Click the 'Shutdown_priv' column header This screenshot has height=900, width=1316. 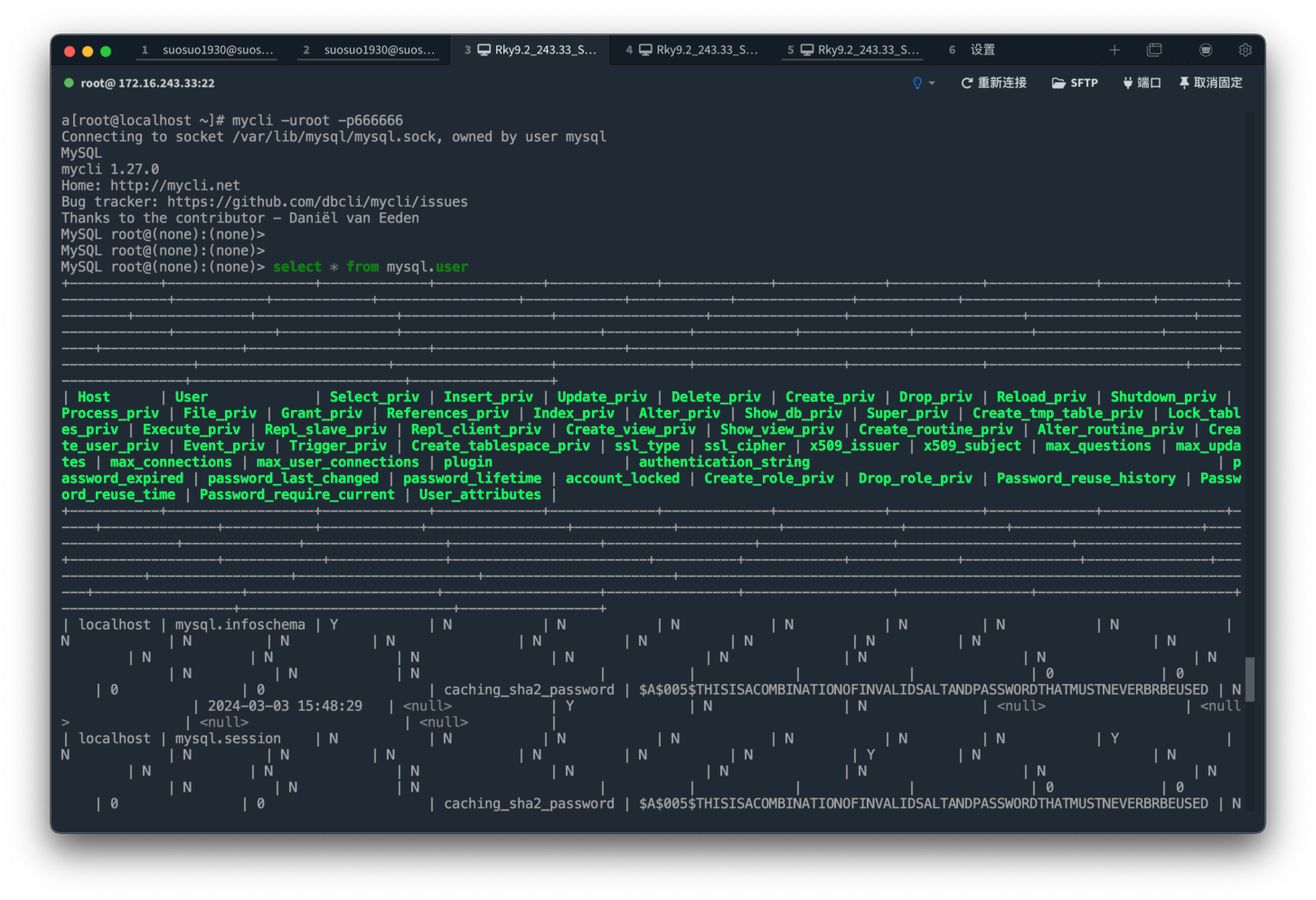click(1163, 397)
